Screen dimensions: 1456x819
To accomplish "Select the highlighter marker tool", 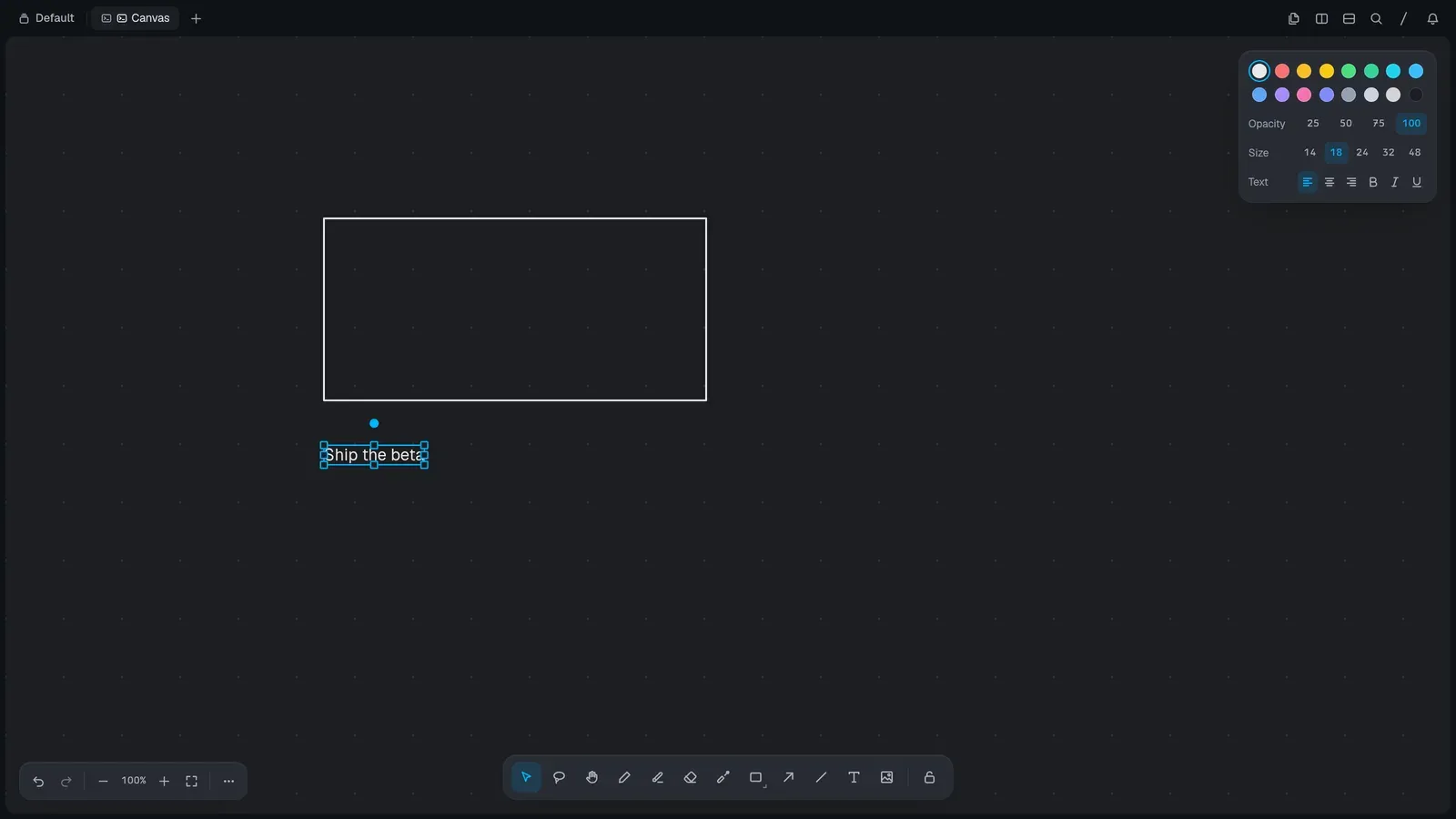I will [x=657, y=777].
